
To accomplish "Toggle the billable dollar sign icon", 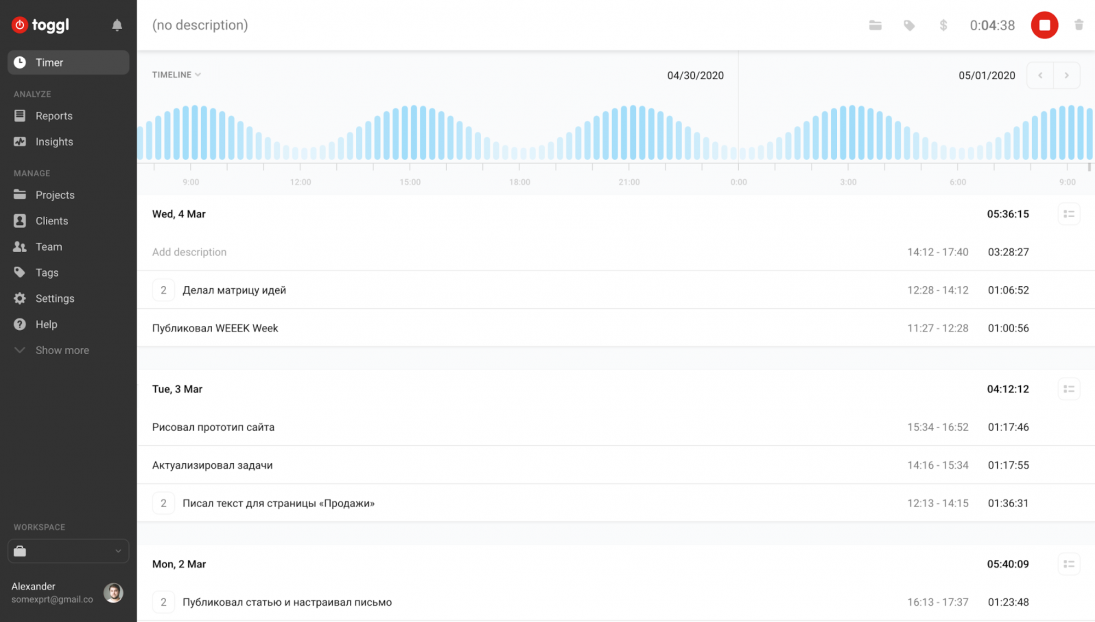I will tap(943, 25).
